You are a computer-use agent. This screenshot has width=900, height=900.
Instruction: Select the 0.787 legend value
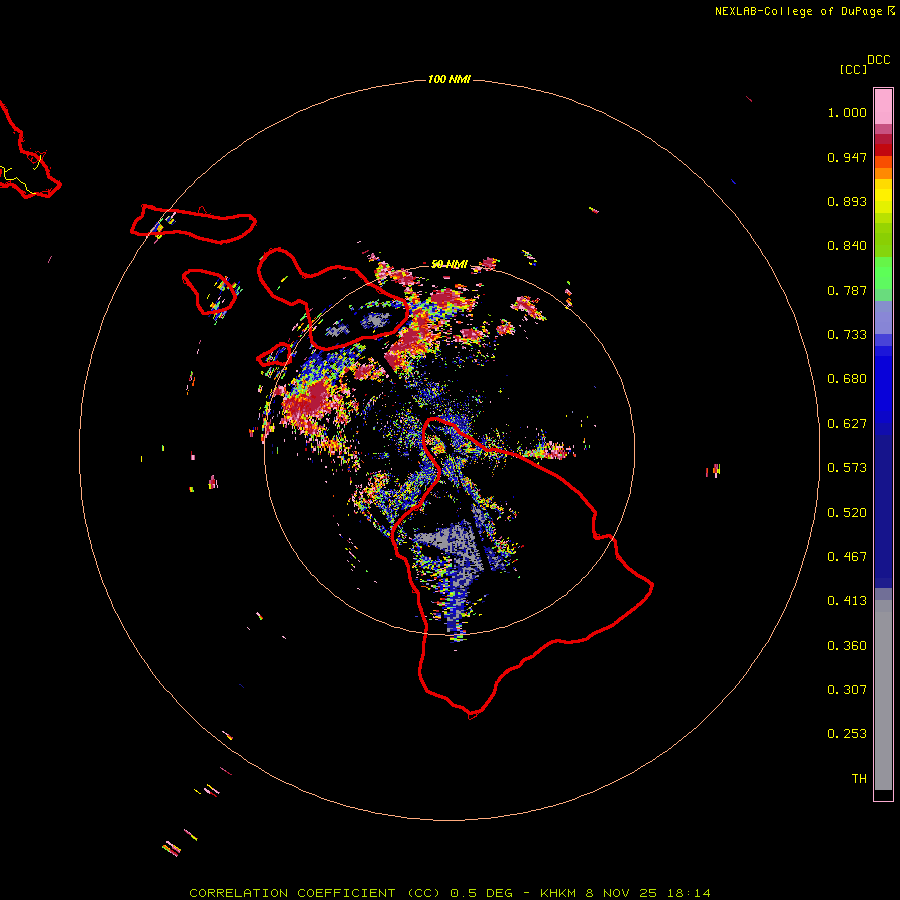(847, 290)
